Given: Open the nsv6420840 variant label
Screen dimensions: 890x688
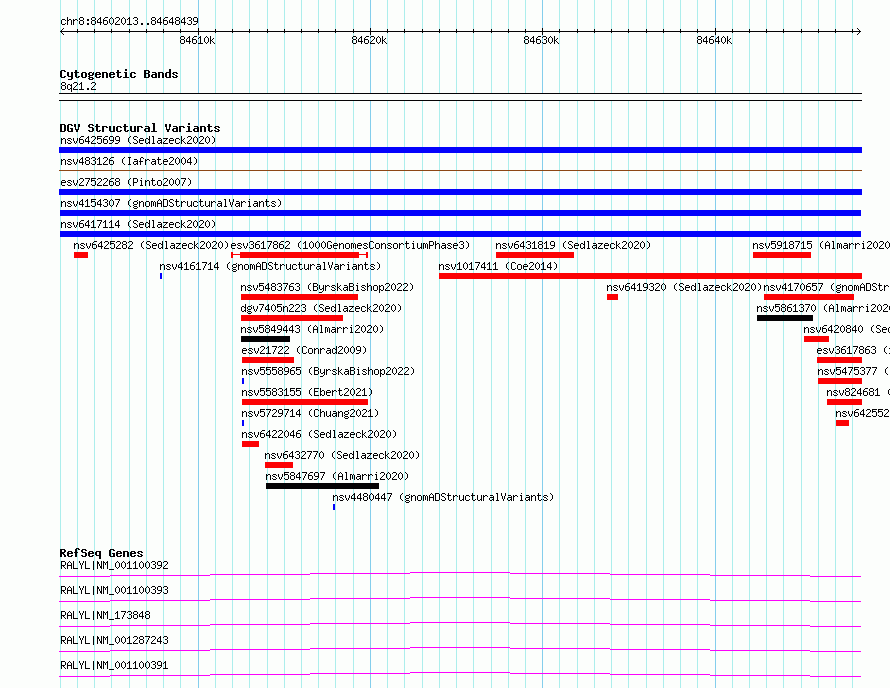Looking at the screenshot, I should point(846,329).
